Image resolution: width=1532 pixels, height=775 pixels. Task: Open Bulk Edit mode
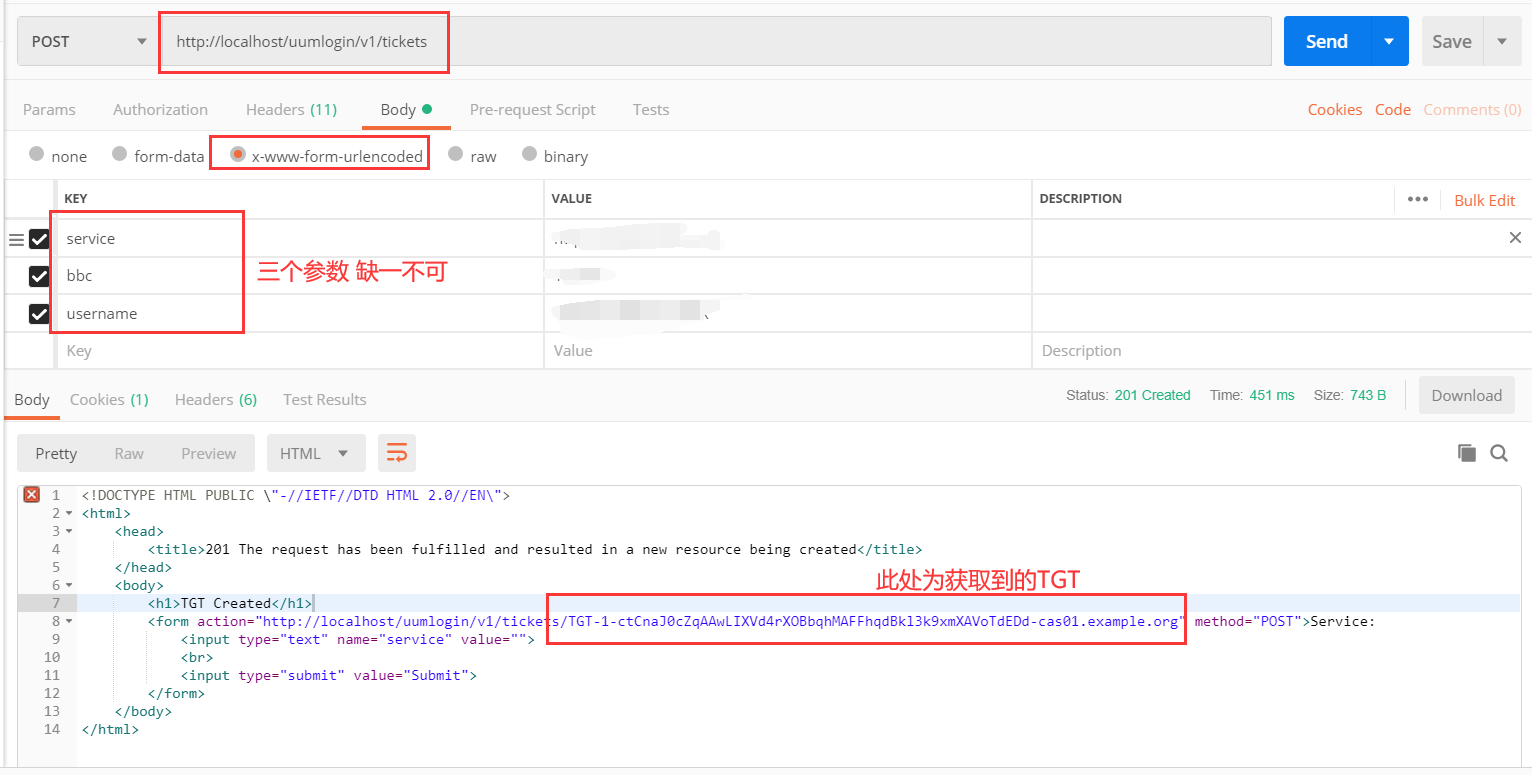click(x=1485, y=200)
